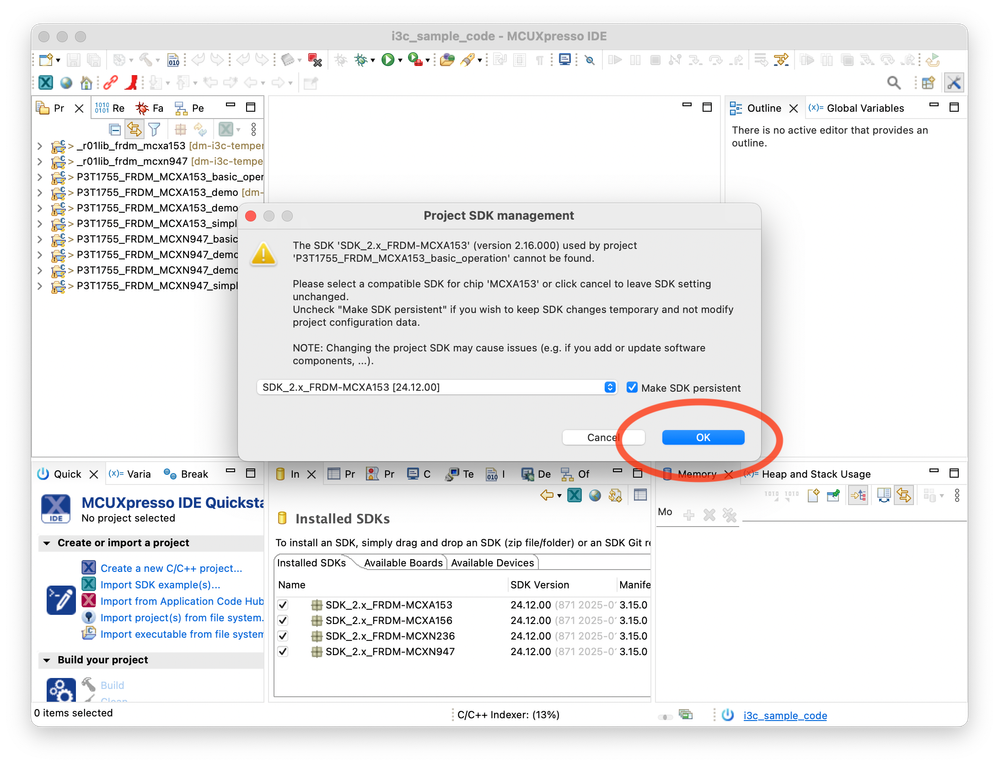Click Collapse All in Project Explorer
The width and height of the screenshot is (999, 765).
point(115,129)
